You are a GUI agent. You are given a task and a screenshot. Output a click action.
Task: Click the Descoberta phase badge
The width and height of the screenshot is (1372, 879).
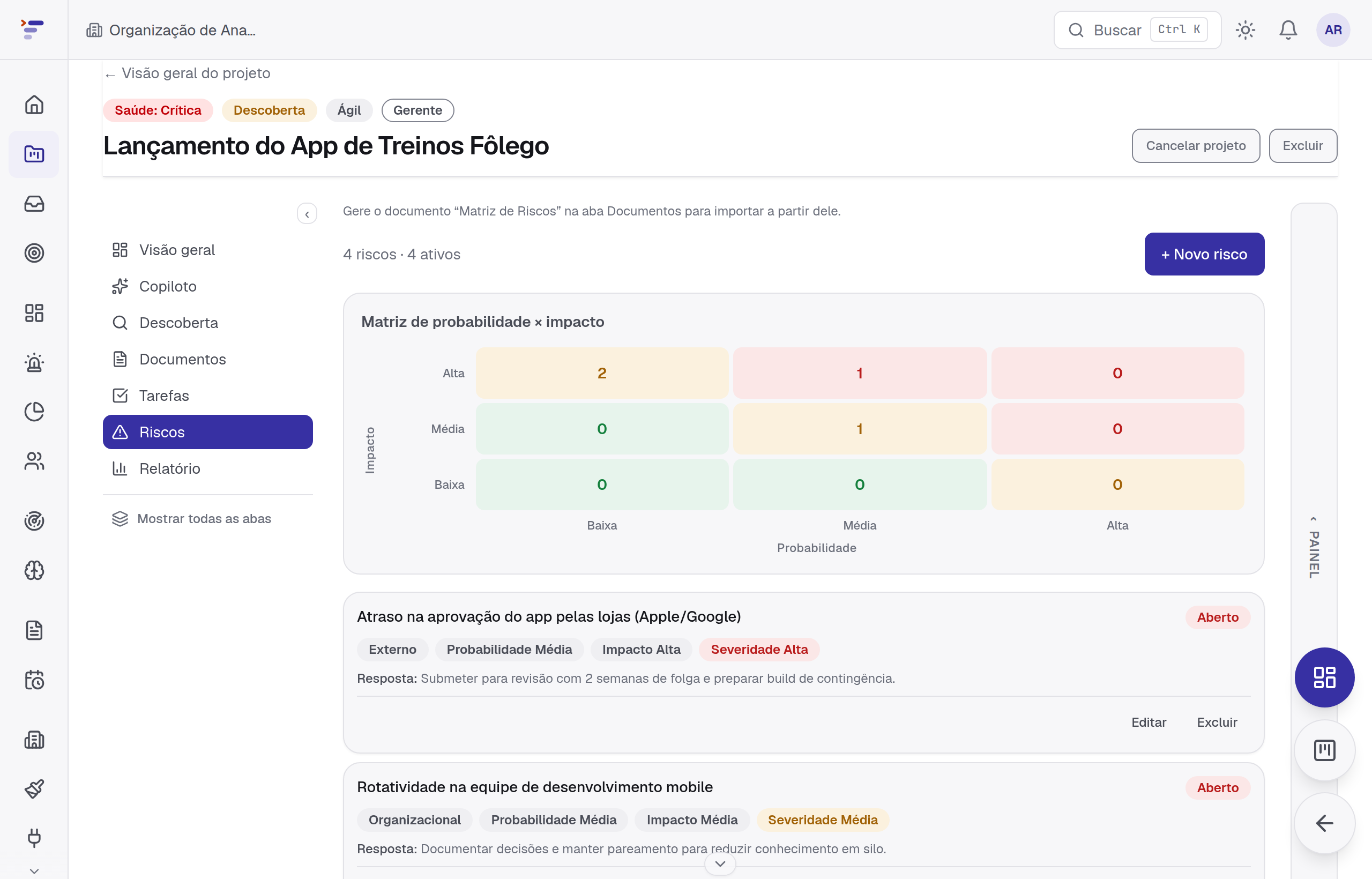tap(269, 110)
